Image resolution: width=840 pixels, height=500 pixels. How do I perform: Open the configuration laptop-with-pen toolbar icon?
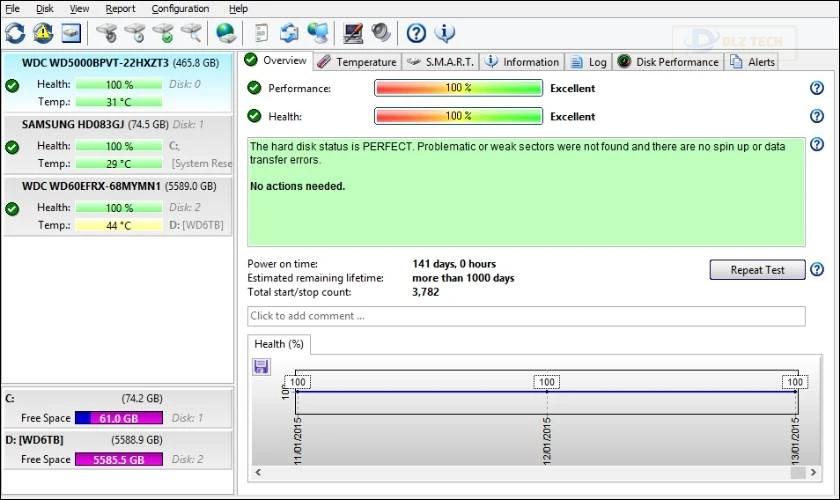click(353, 33)
